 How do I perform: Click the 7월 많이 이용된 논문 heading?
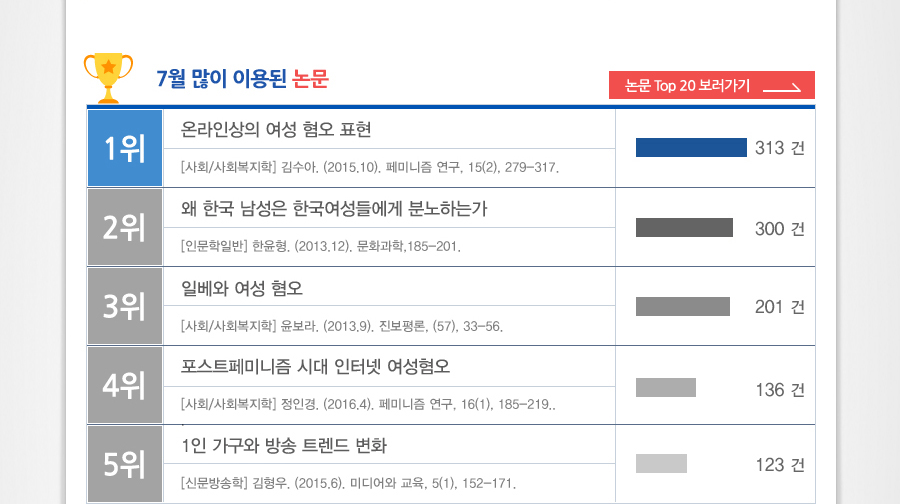(242, 79)
